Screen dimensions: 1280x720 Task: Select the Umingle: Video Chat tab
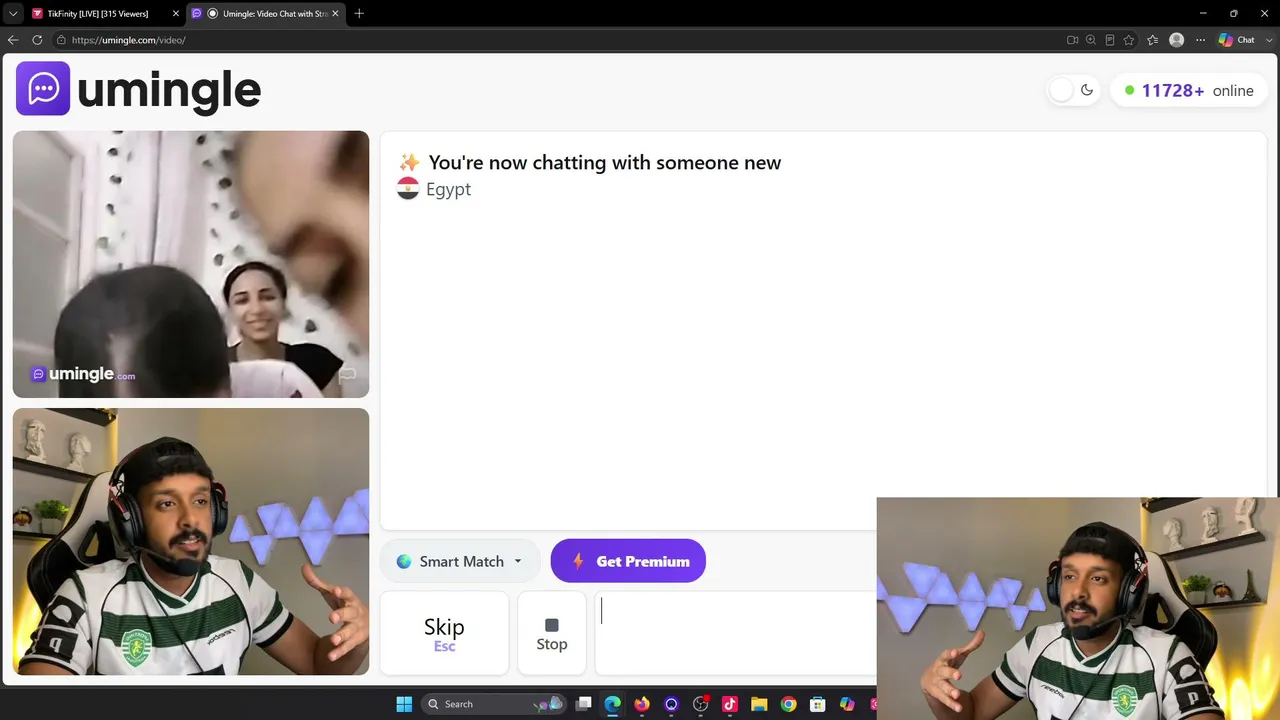click(267, 13)
